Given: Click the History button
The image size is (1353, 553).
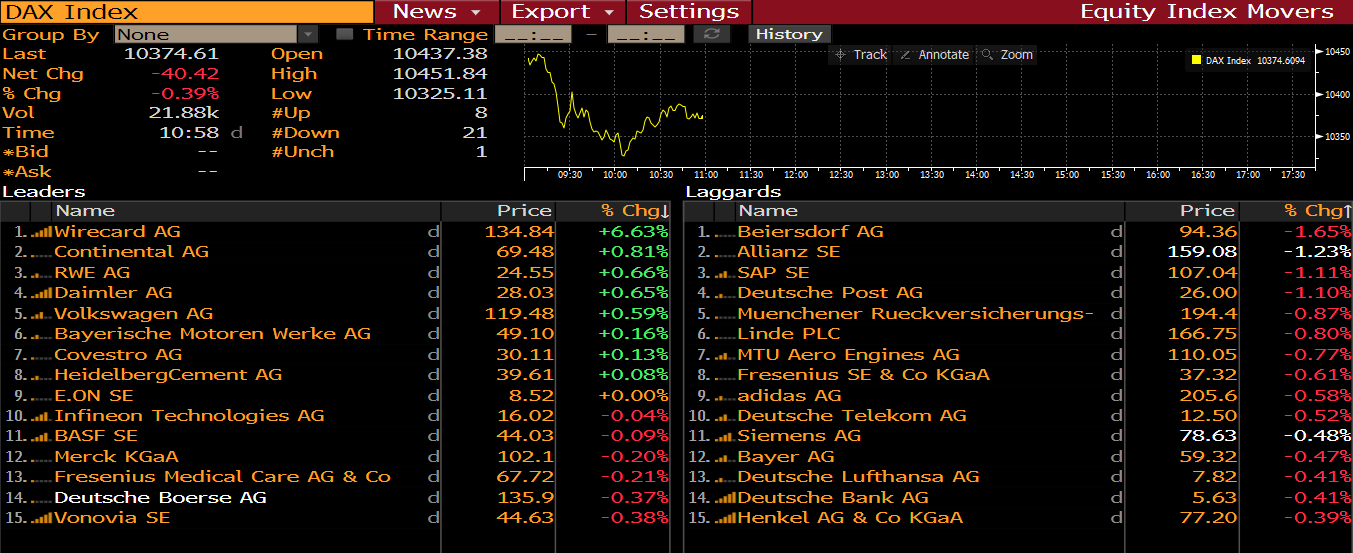Looking at the screenshot, I should click(x=789, y=34).
